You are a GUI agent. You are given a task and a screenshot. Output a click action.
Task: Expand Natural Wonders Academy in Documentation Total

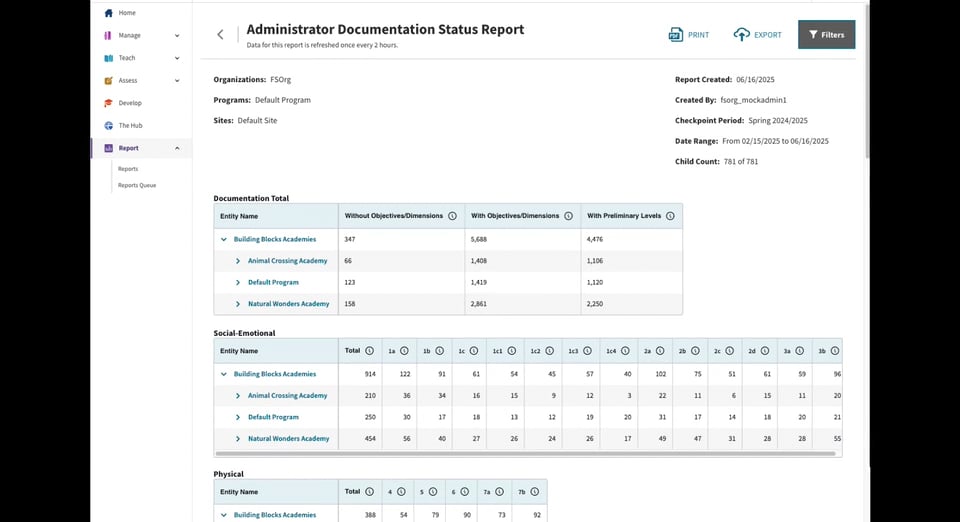pos(238,304)
